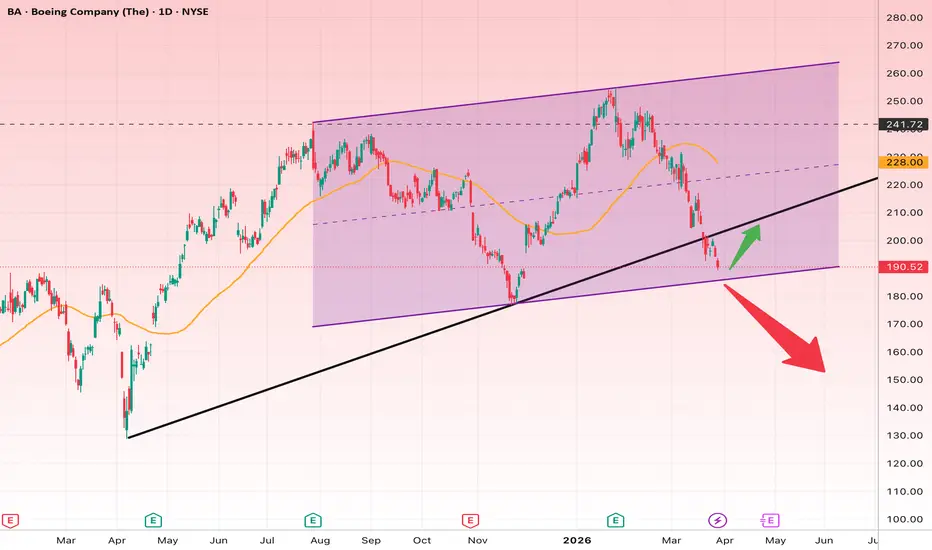This screenshot has height=550, width=932.
Task: Click the purple lightning bolt event icon
Action: [x=717, y=521]
